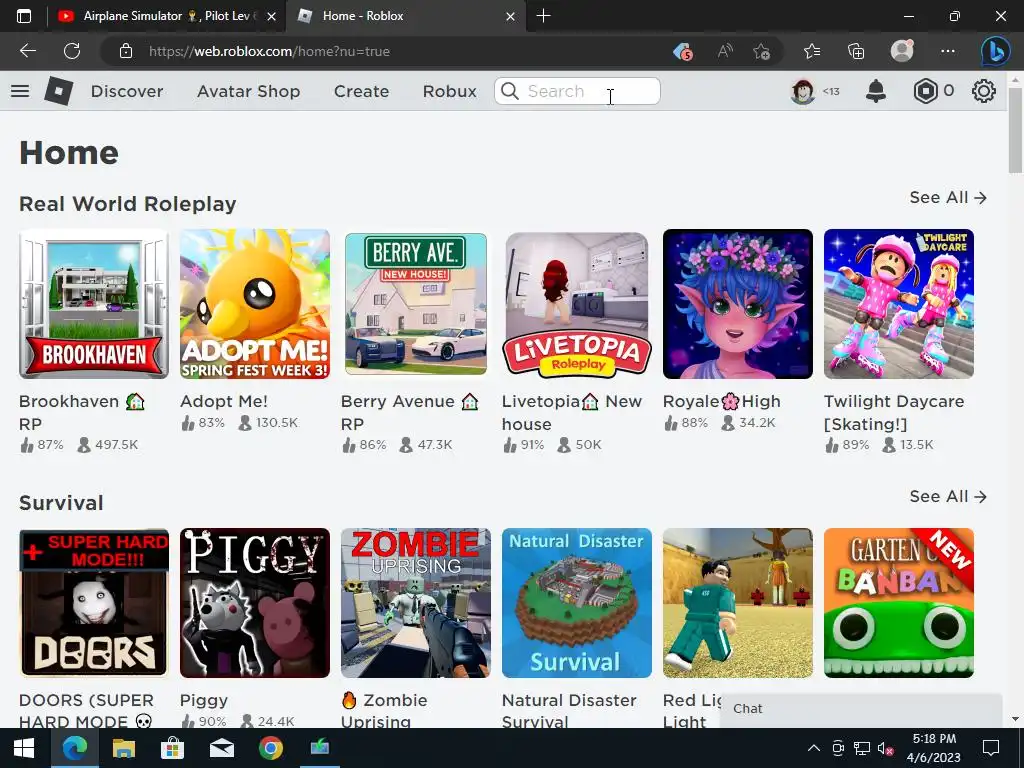
Task: Open the Windows Start menu
Action: pyautogui.click(x=24, y=748)
